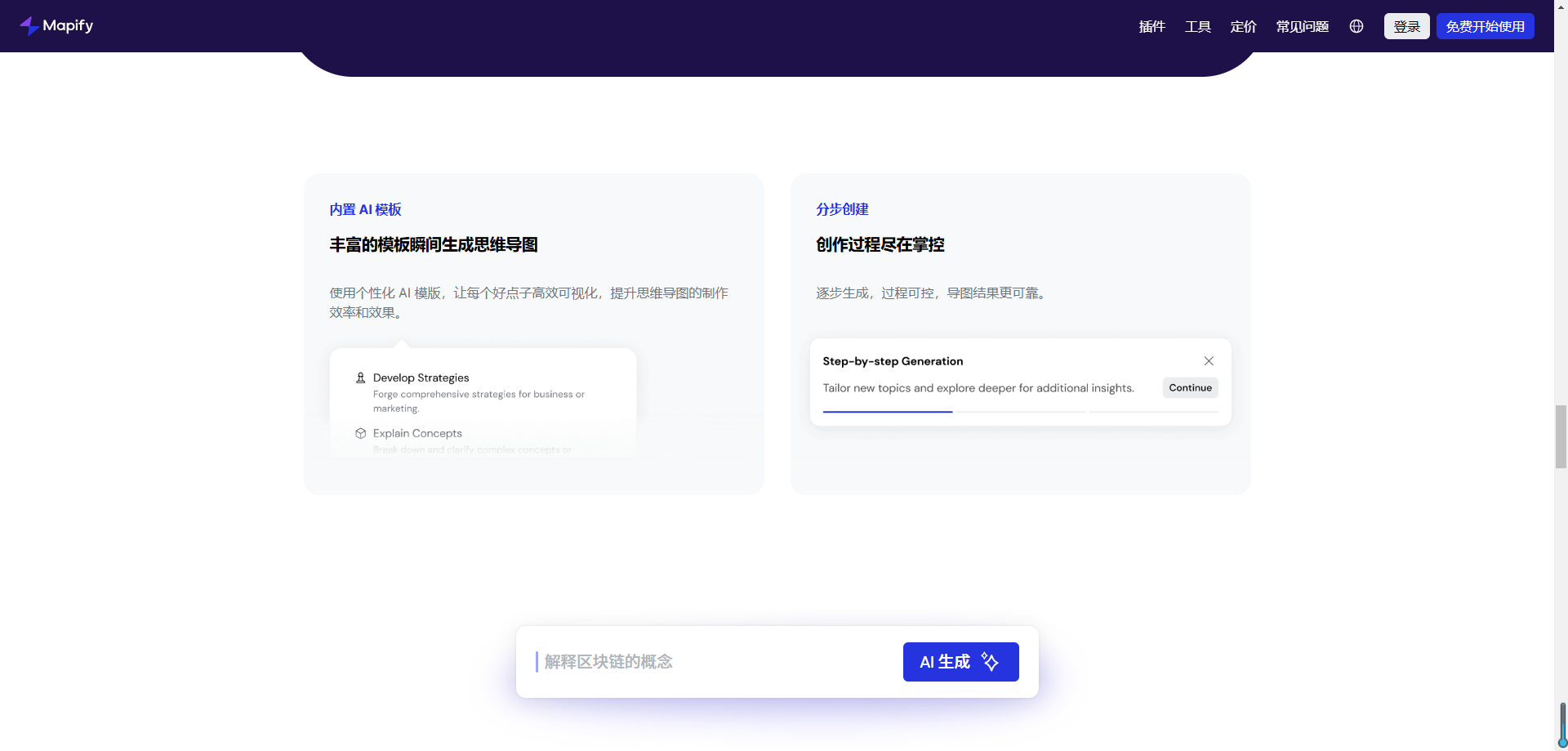Click the Step-by-step Generation title
1568x751 pixels.
coord(893,361)
